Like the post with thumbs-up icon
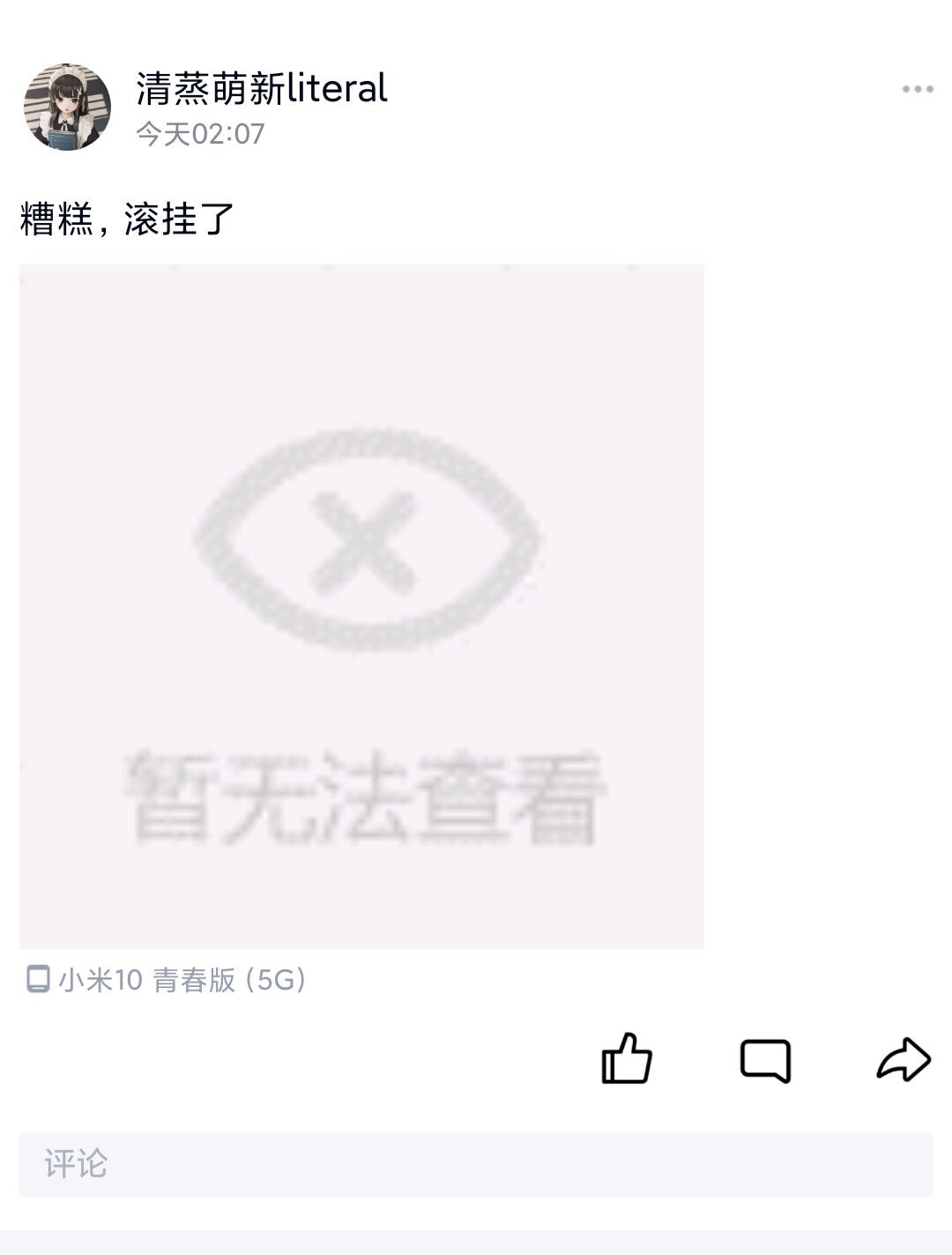Image resolution: width=952 pixels, height=1255 pixels. pyautogui.click(x=627, y=1058)
